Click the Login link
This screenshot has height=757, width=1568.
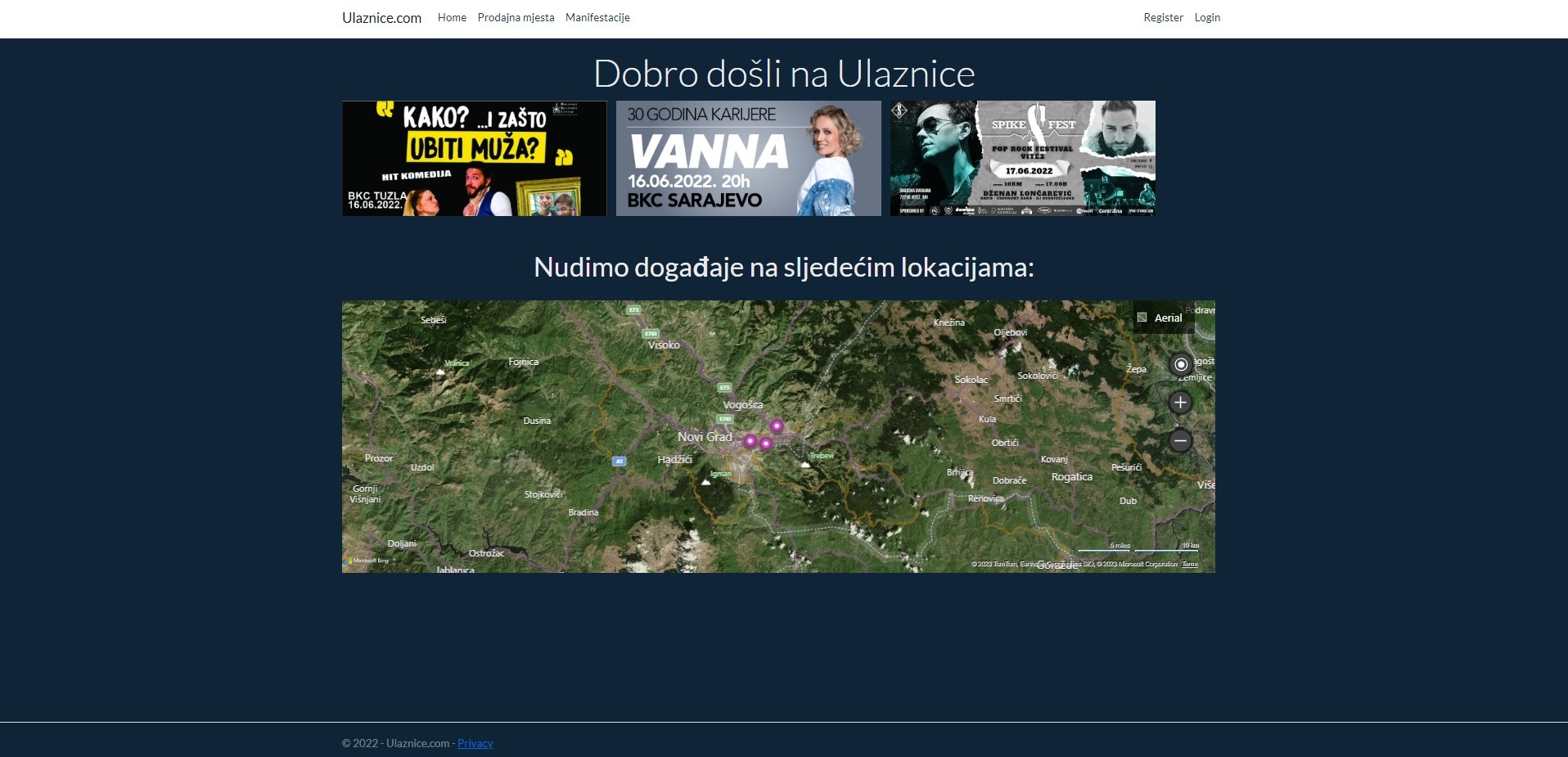click(1207, 17)
